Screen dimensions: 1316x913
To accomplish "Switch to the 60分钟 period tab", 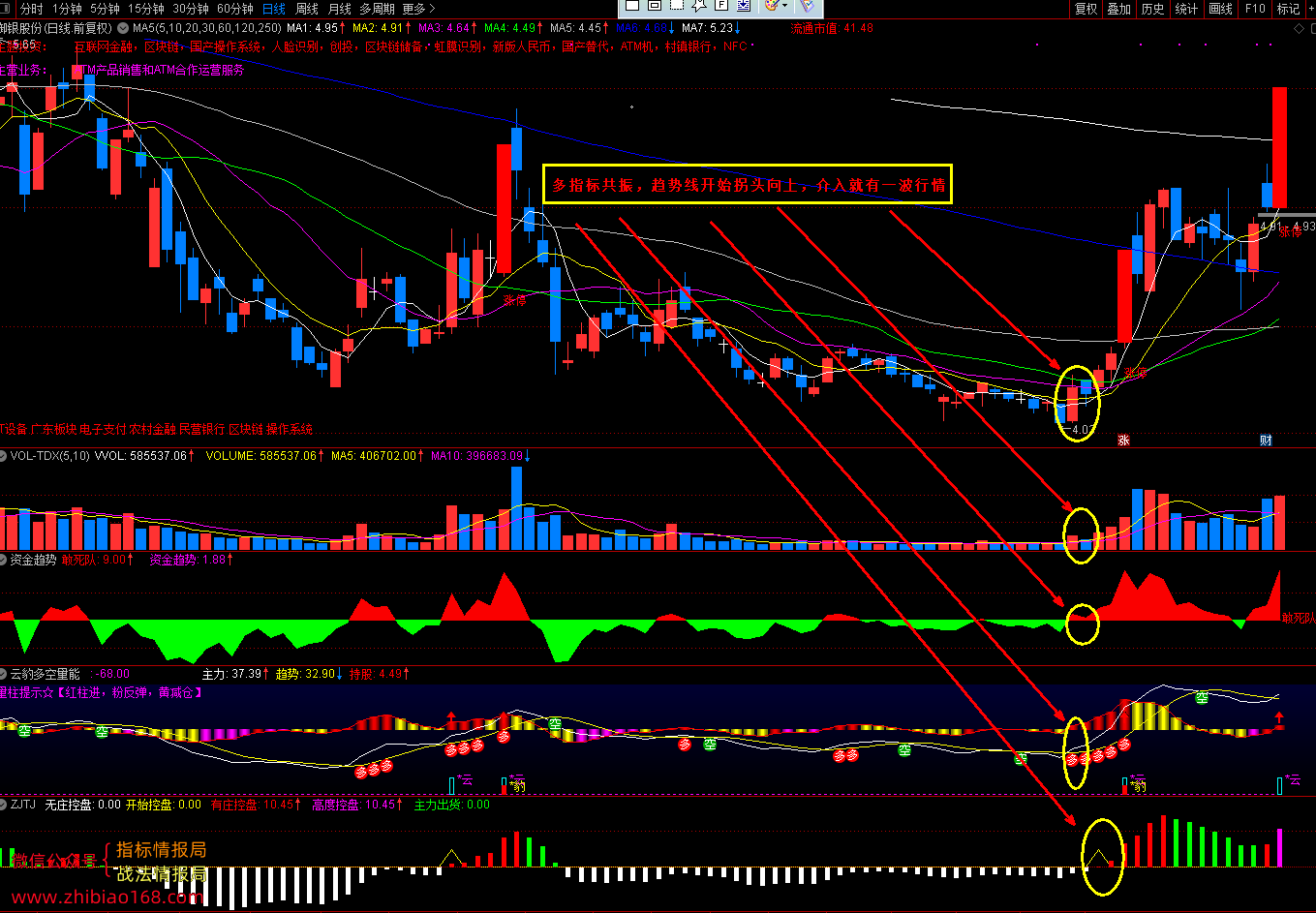I will point(235,9).
